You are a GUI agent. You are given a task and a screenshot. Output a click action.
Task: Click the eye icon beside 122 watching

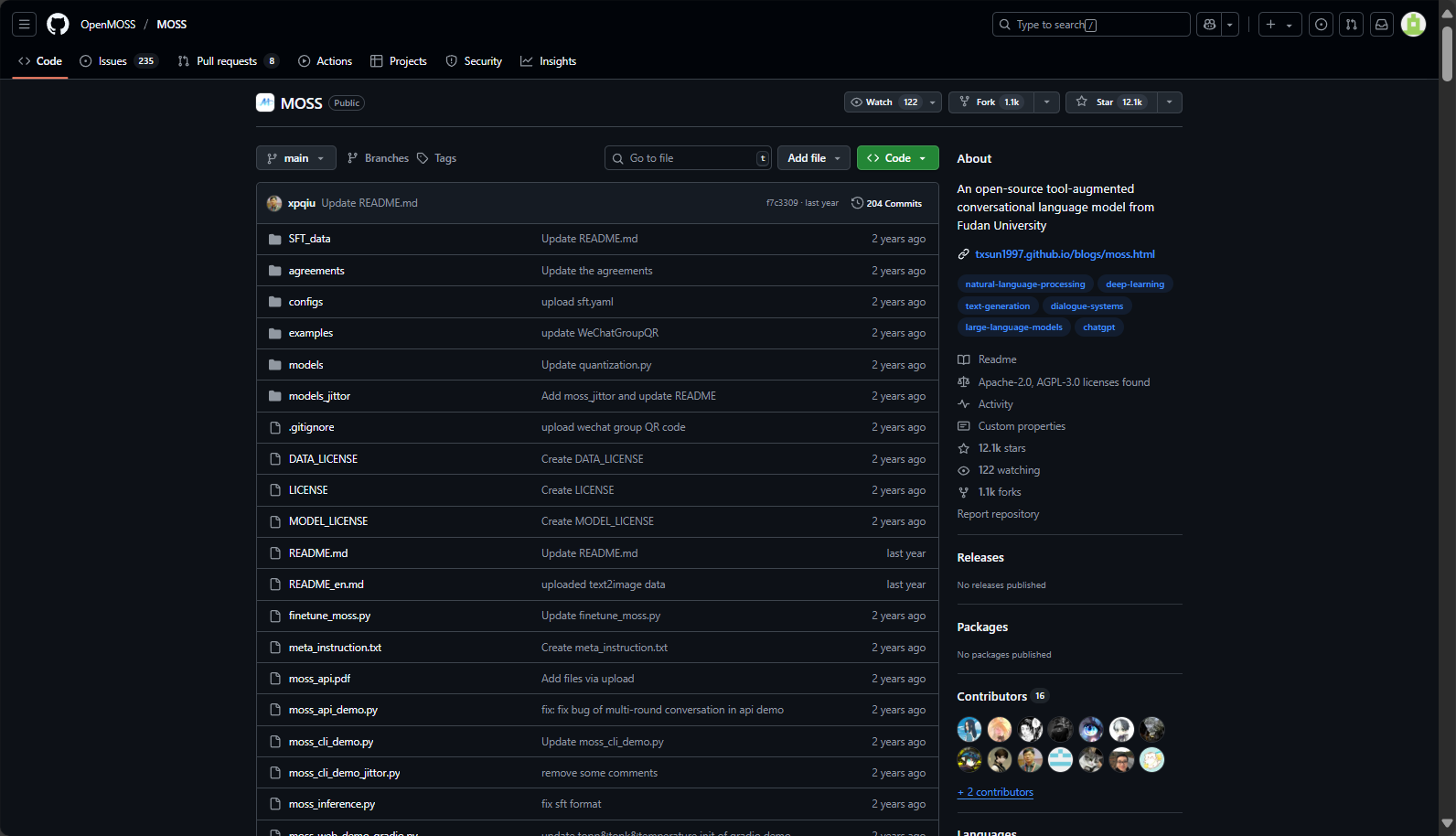tap(963, 470)
